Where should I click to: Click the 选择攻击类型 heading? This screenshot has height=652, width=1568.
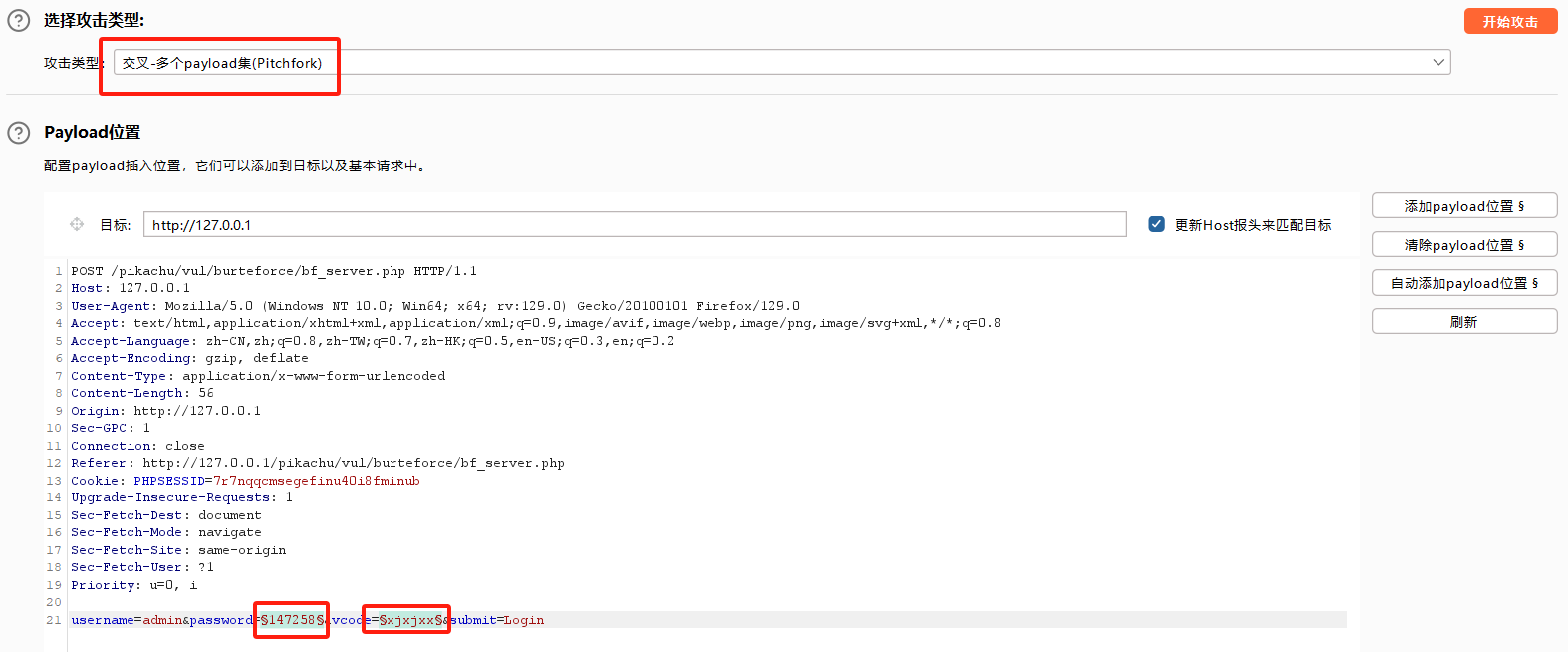click(94, 20)
